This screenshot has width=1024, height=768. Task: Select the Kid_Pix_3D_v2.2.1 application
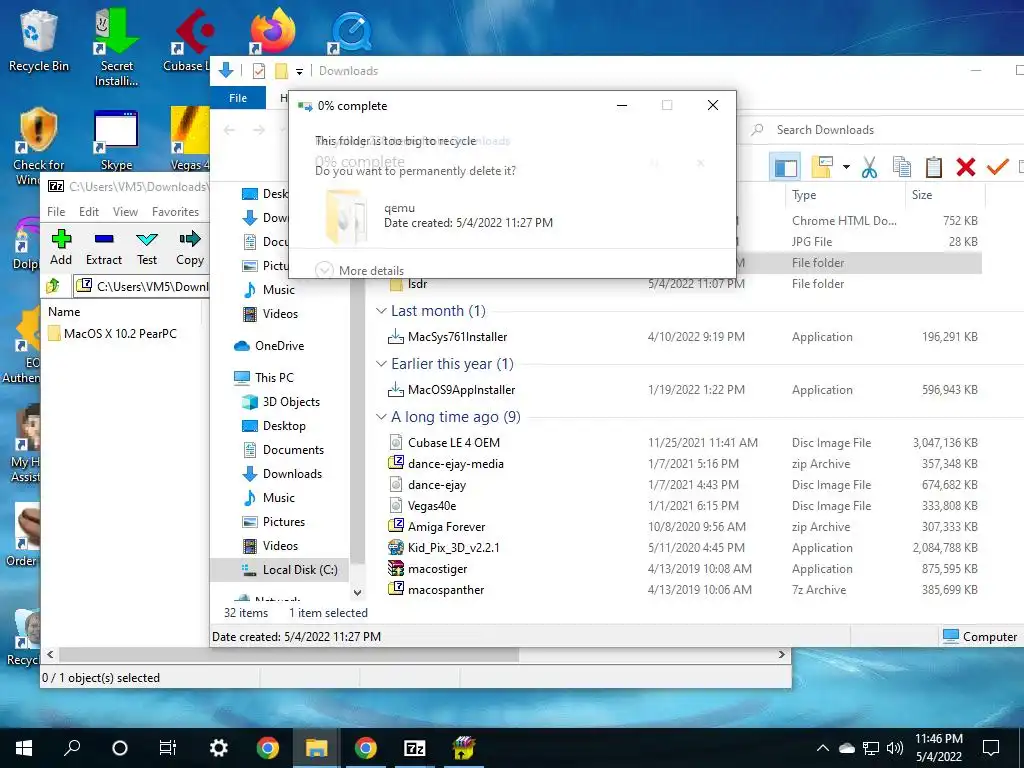tap(453, 547)
